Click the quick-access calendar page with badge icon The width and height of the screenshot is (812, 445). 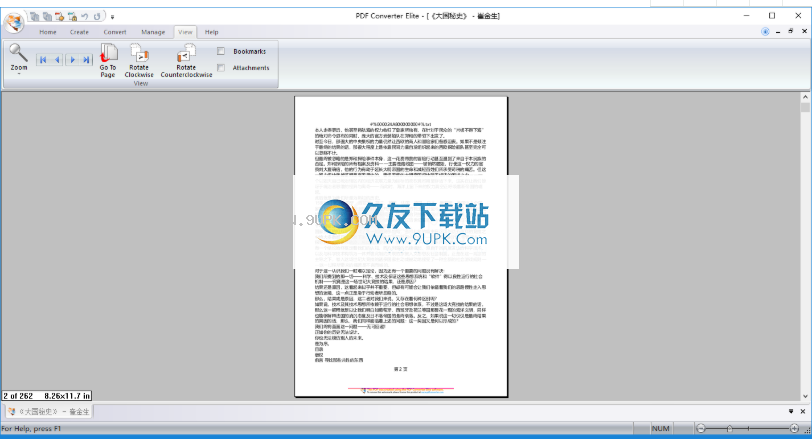(x=60, y=17)
